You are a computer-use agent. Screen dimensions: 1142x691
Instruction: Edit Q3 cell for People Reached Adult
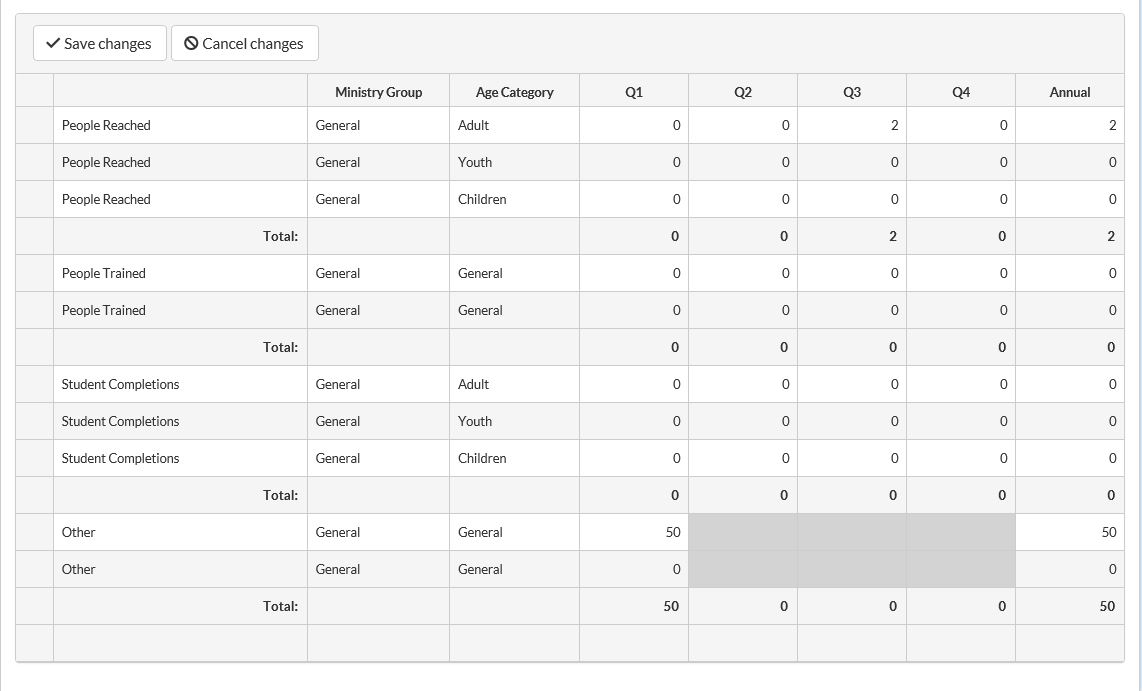pyautogui.click(x=852, y=125)
